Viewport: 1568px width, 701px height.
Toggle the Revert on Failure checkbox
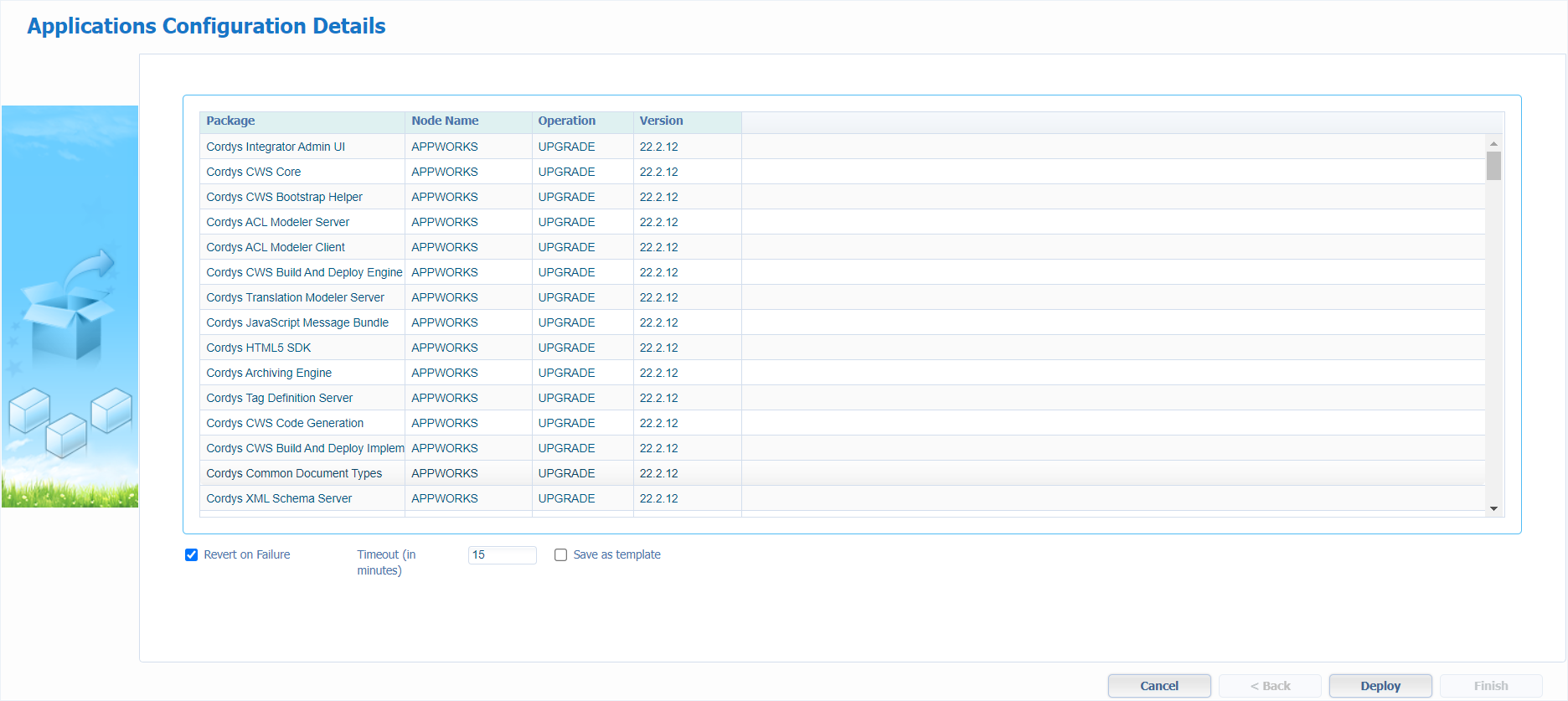click(x=192, y=555)
